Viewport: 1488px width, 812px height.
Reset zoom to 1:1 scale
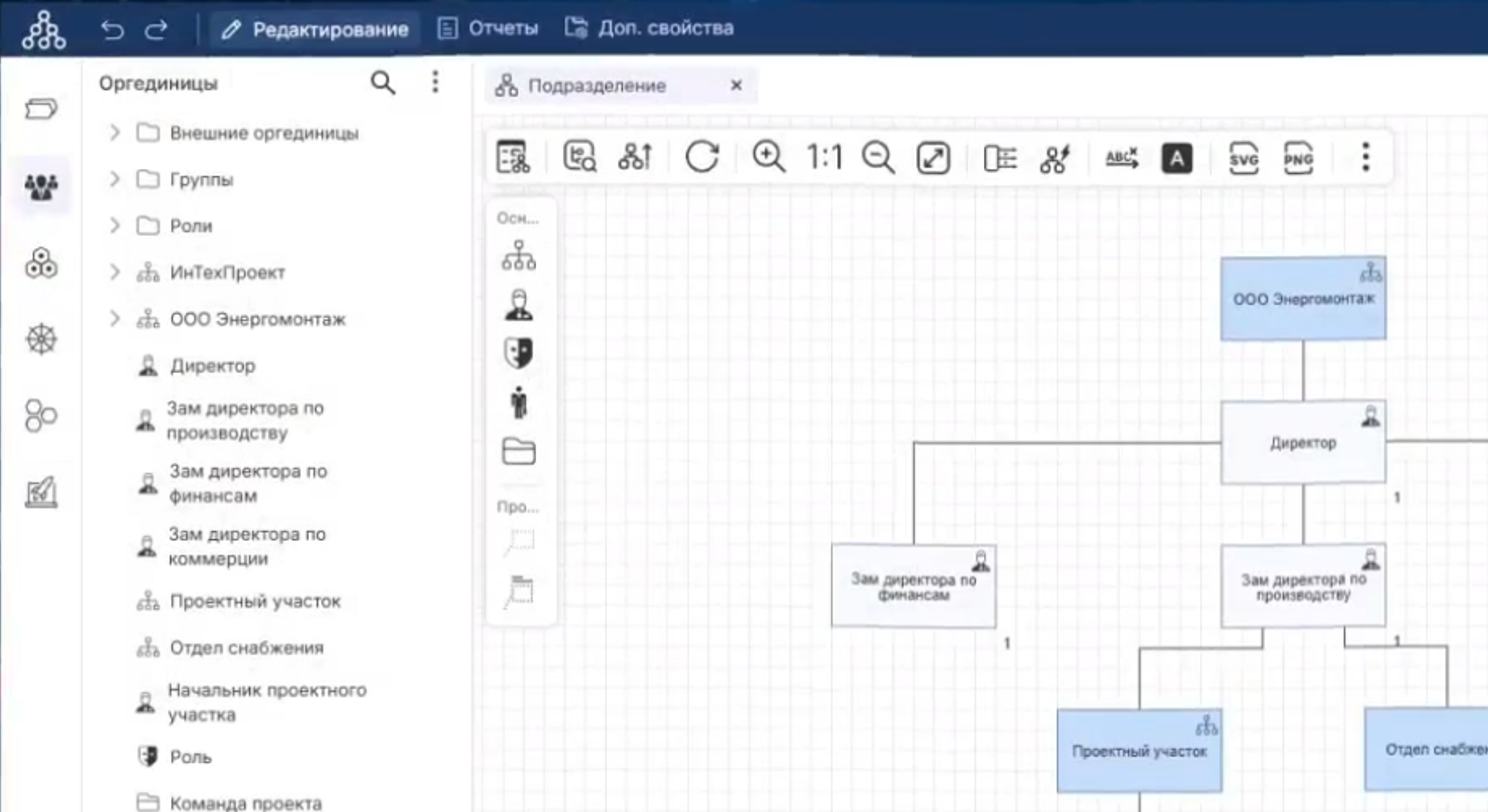(x=824, y=157)
